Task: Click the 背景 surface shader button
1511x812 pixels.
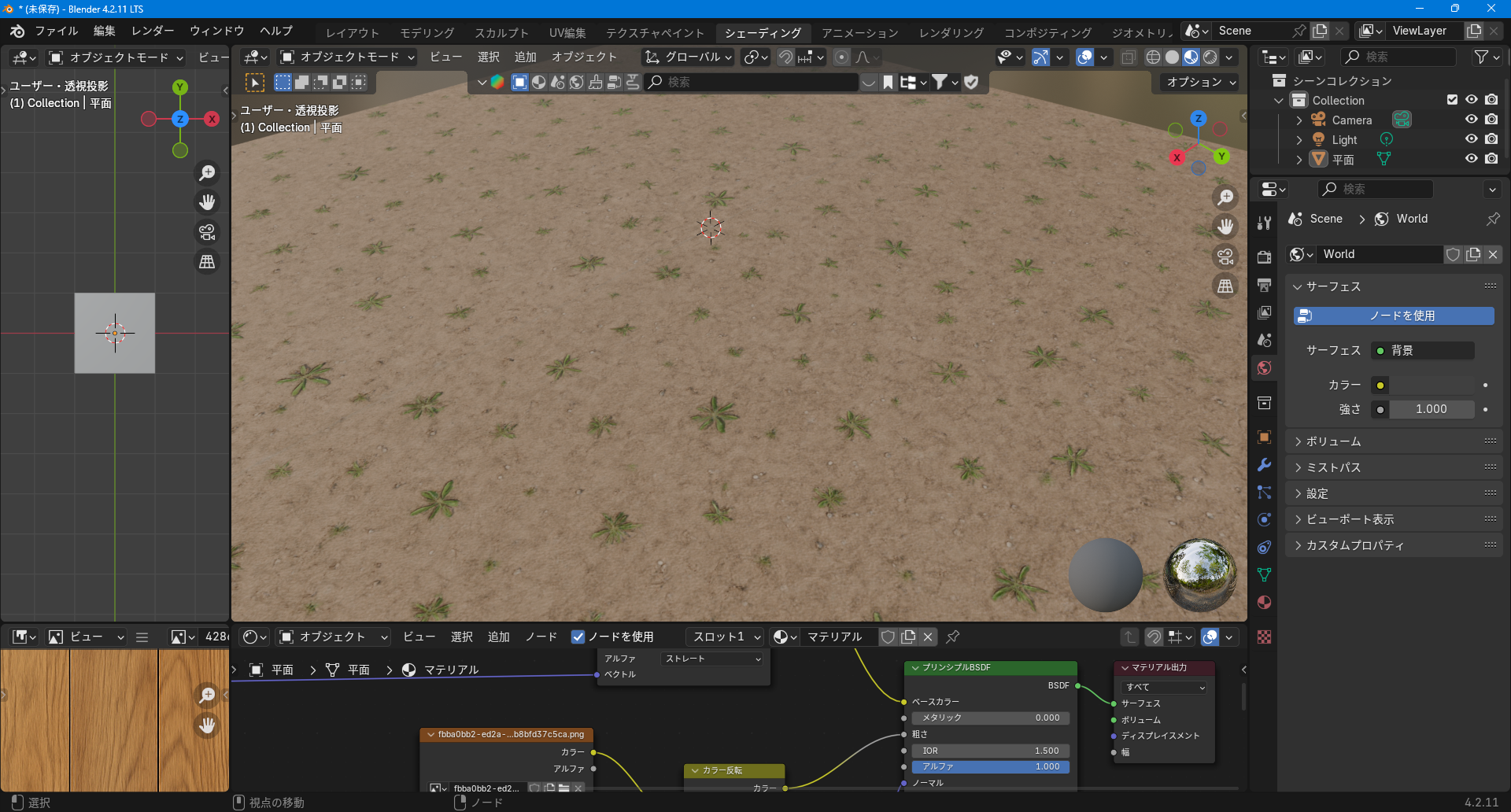Action: point(1423,350)
